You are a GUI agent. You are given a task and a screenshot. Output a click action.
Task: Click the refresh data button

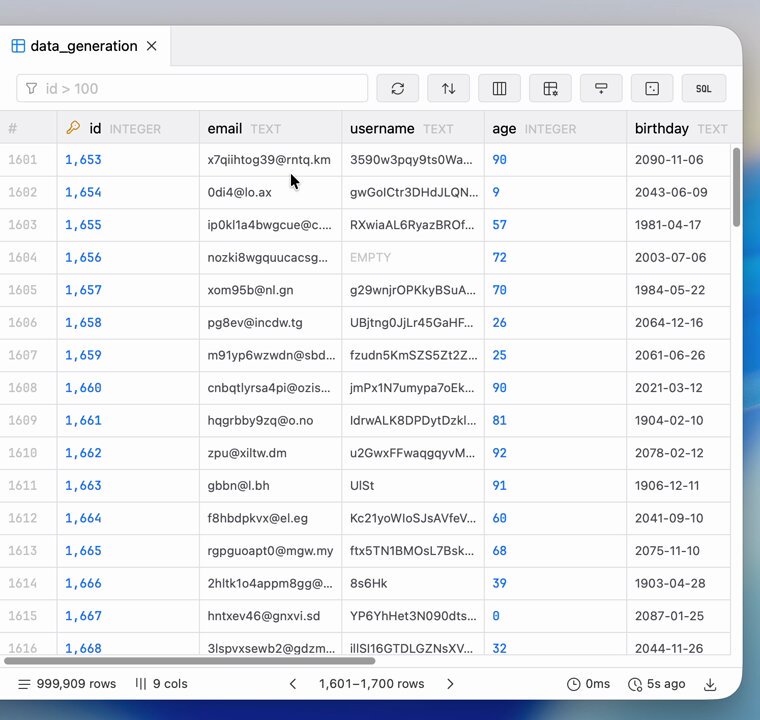pos(397,88)
